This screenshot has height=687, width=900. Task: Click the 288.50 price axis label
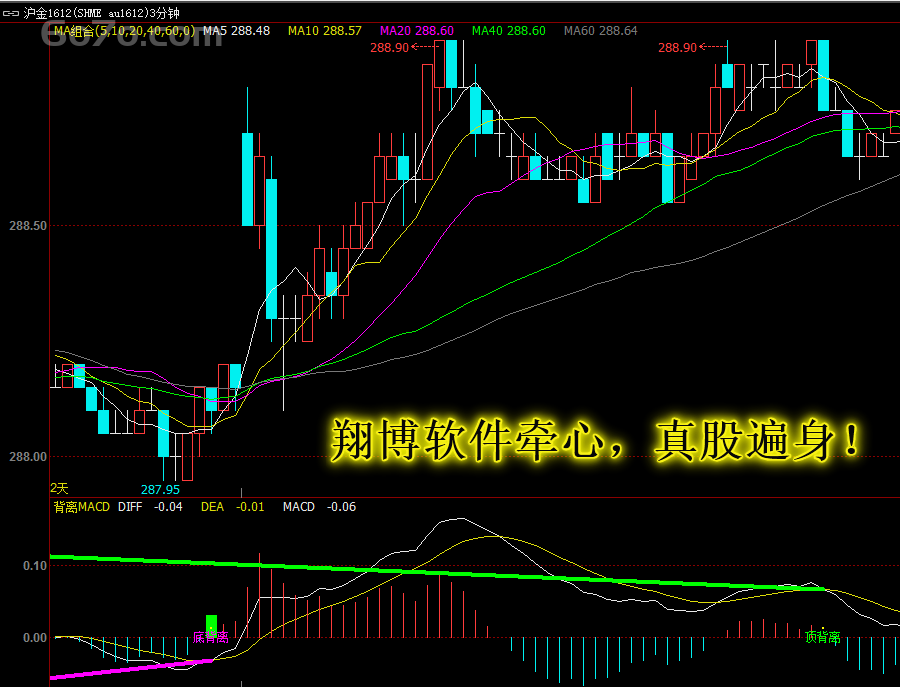(x=28, y=226)
